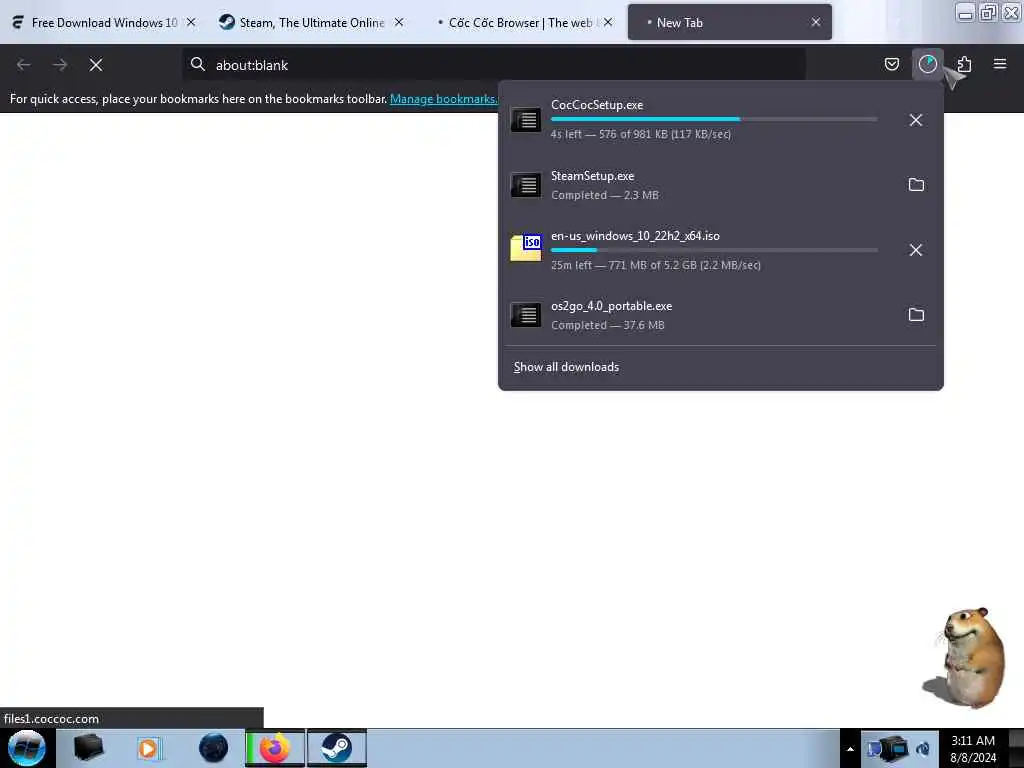Viewport: 1024px width, 768px height.
Task: Click the '25m left — 771 MB of 5.2 GB' status
Action: pyautogui.click(x=656, y=265)
